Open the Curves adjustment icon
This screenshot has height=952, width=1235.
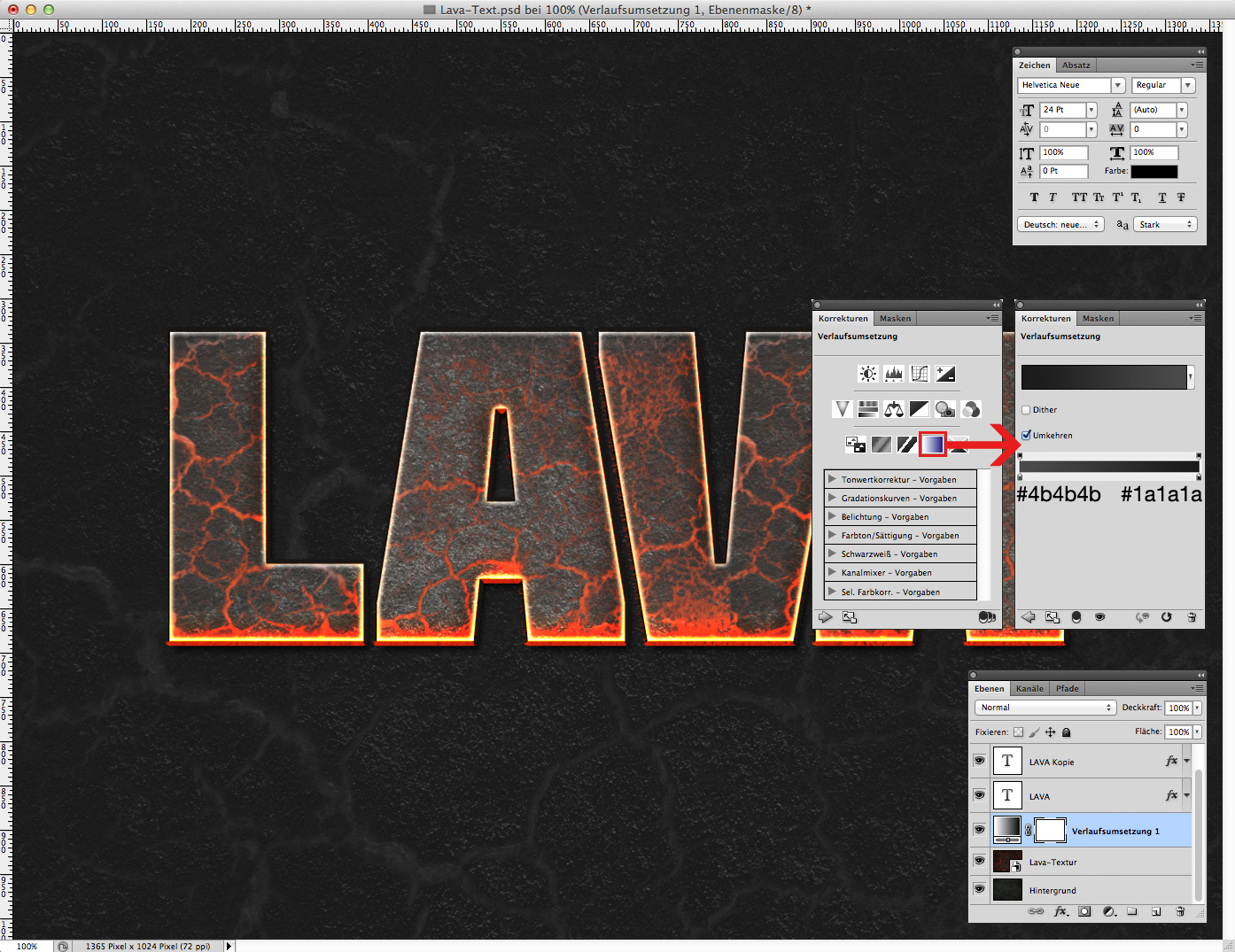[919, 373]
